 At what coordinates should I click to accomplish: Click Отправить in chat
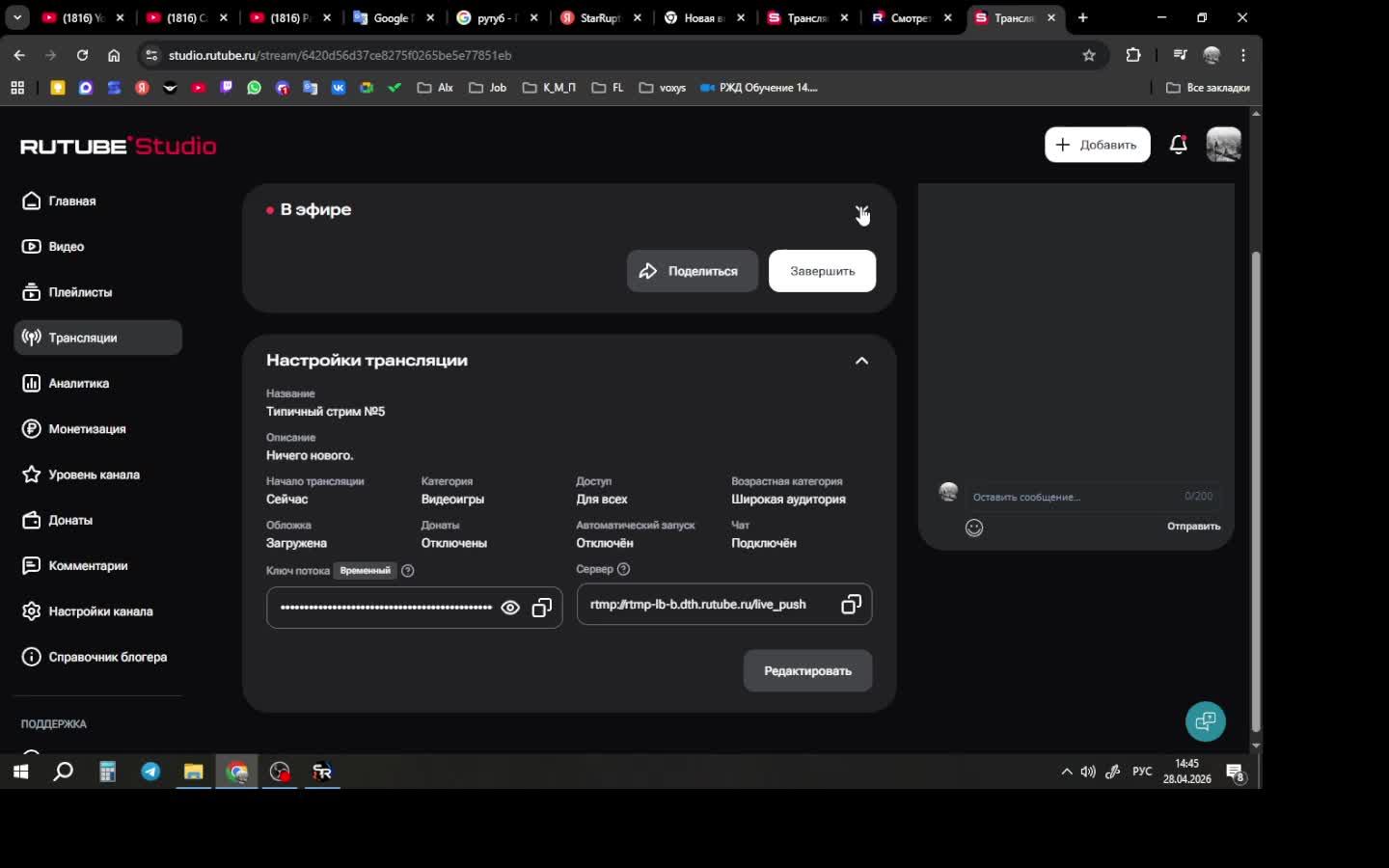tap(1193, 527)
